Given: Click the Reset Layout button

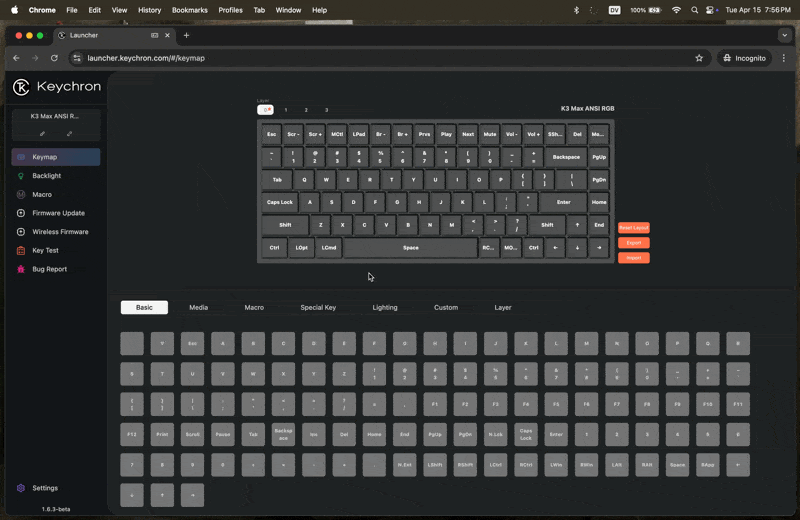Looking at the screenshot, I should point(633,228).
